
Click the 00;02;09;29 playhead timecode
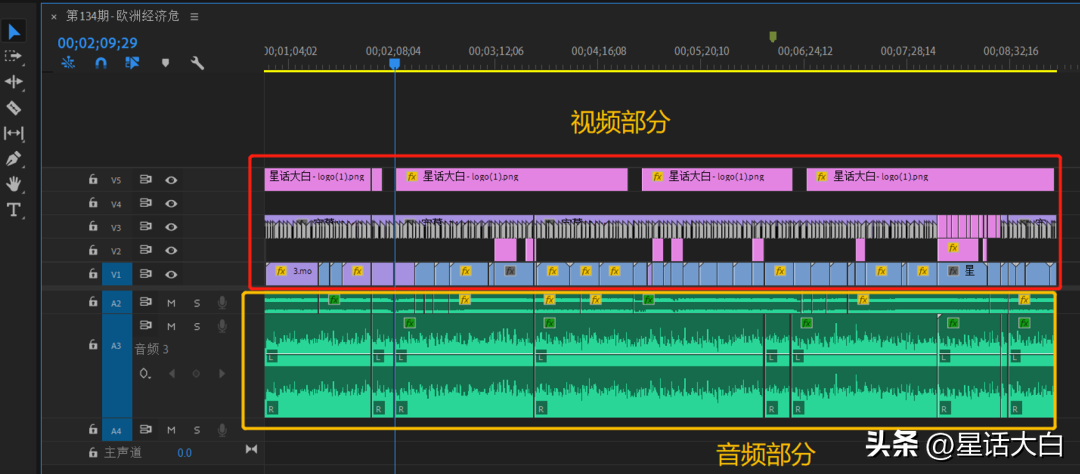point(97,43)
